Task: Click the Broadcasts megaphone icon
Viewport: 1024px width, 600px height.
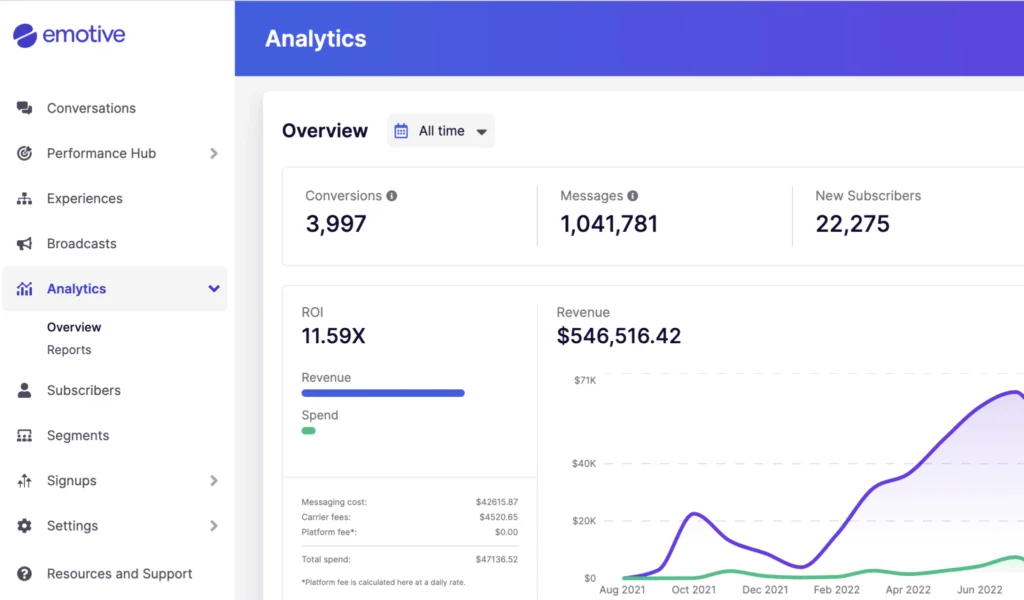Action: pos(24,244)
